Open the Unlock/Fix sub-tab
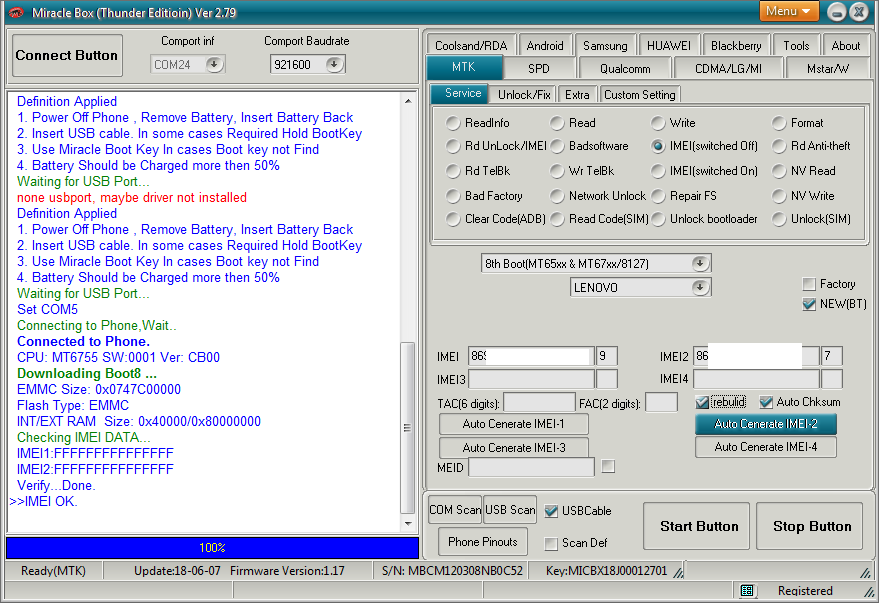This screenshot has height=603, width=879. click(x=524, y=95)
